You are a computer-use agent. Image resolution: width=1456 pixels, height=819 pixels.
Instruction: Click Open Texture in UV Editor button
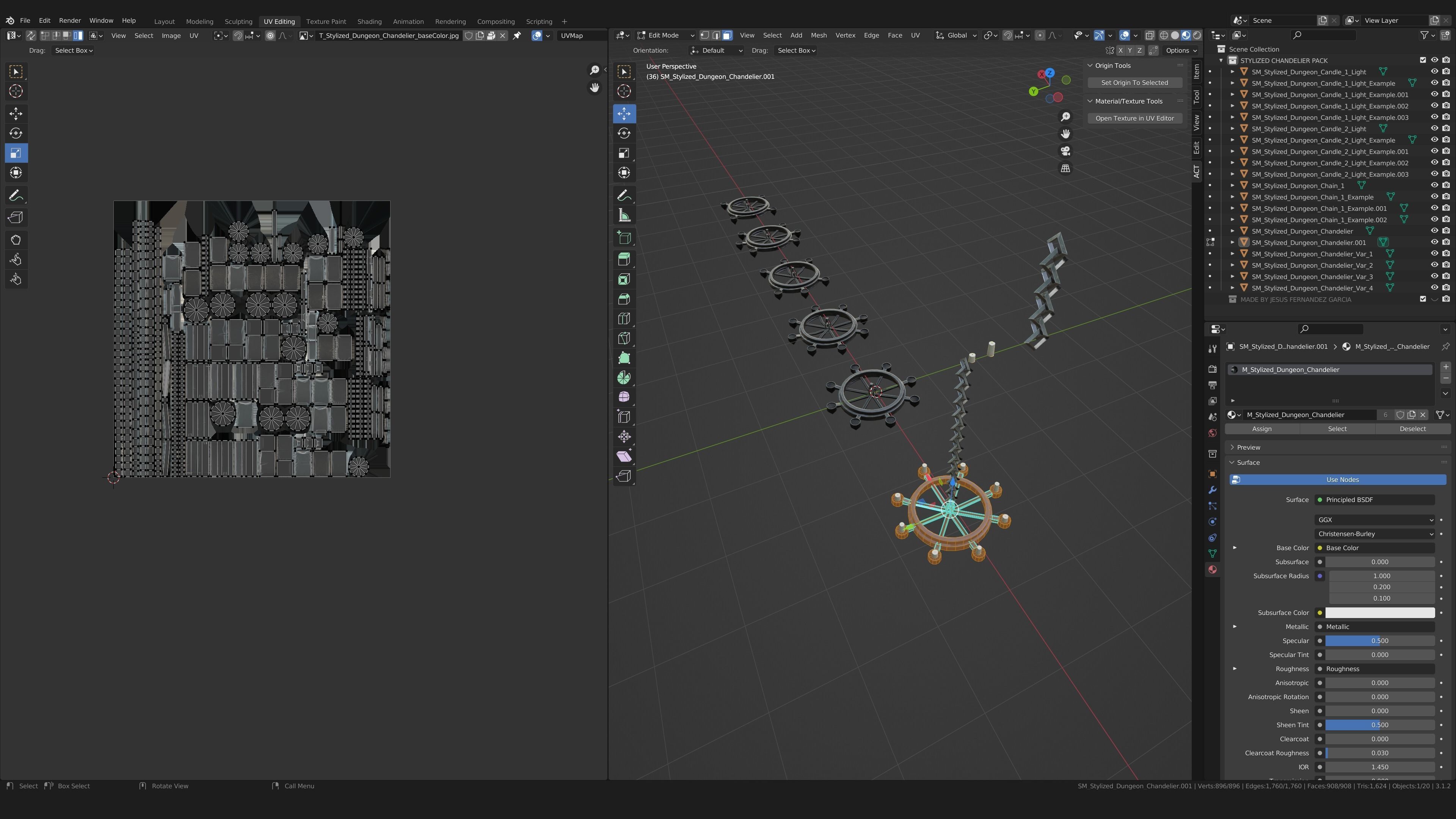[1134, 118]
